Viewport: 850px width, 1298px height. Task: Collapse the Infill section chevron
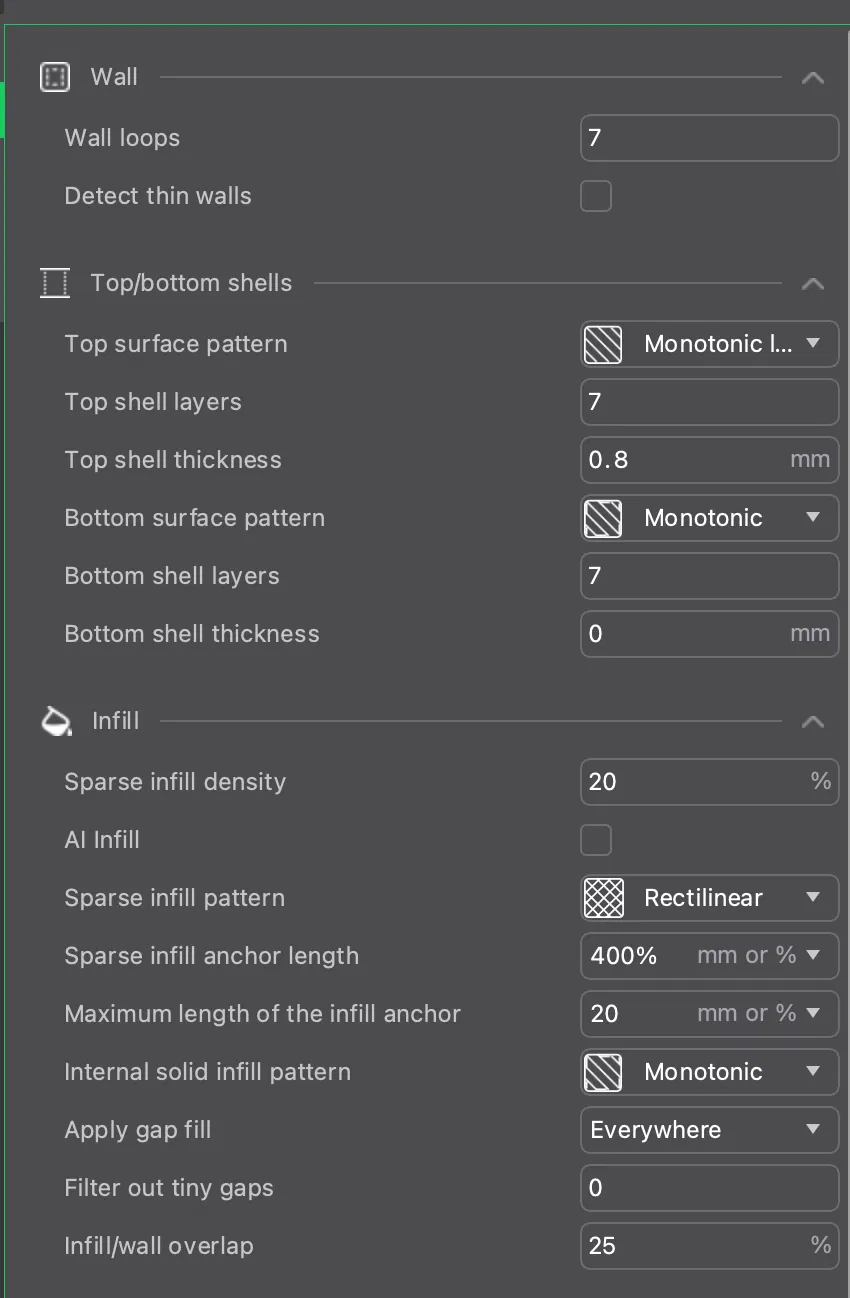[x=813, y=722]
